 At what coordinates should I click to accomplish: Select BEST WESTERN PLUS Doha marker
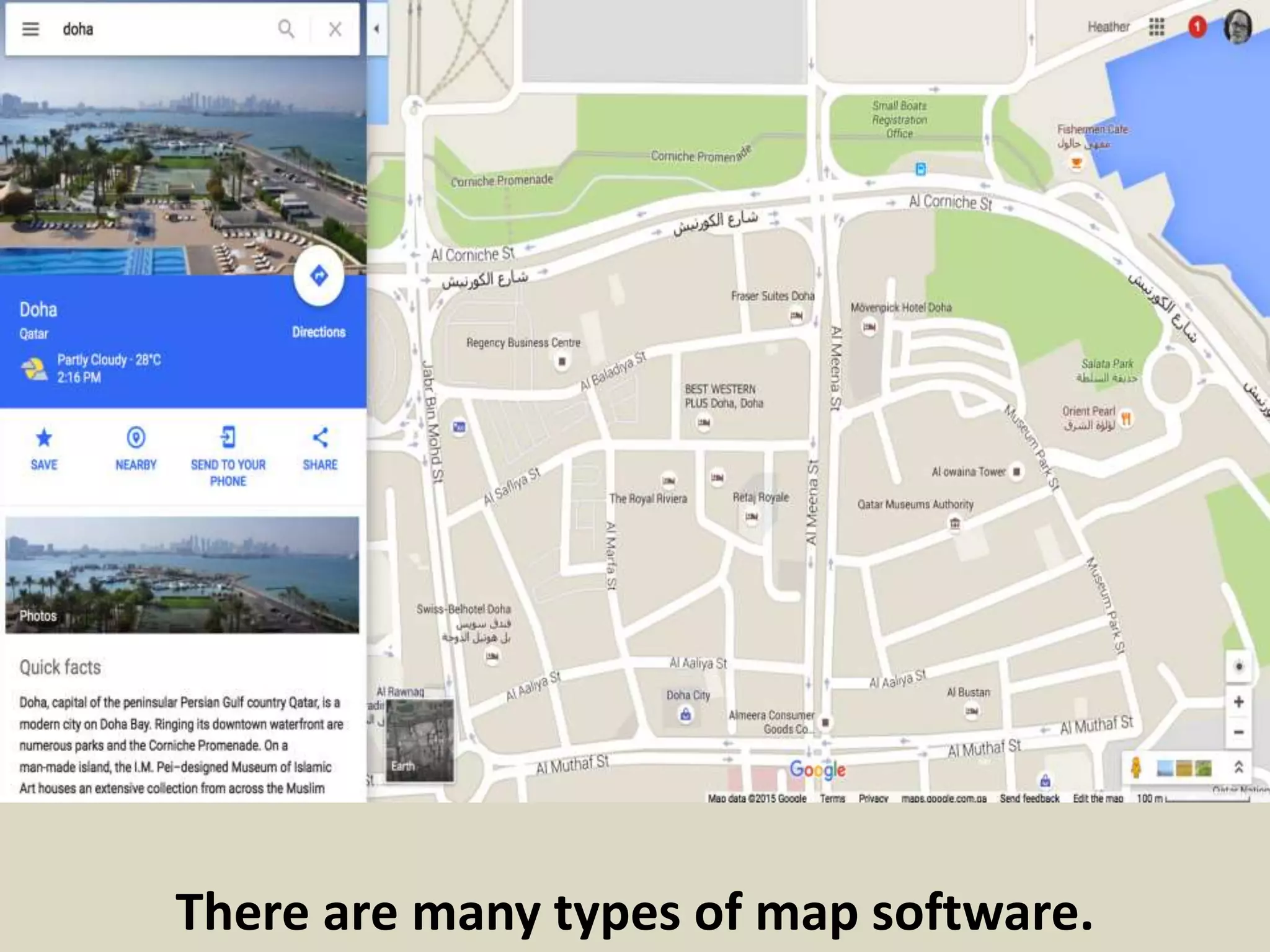(703, 423)
